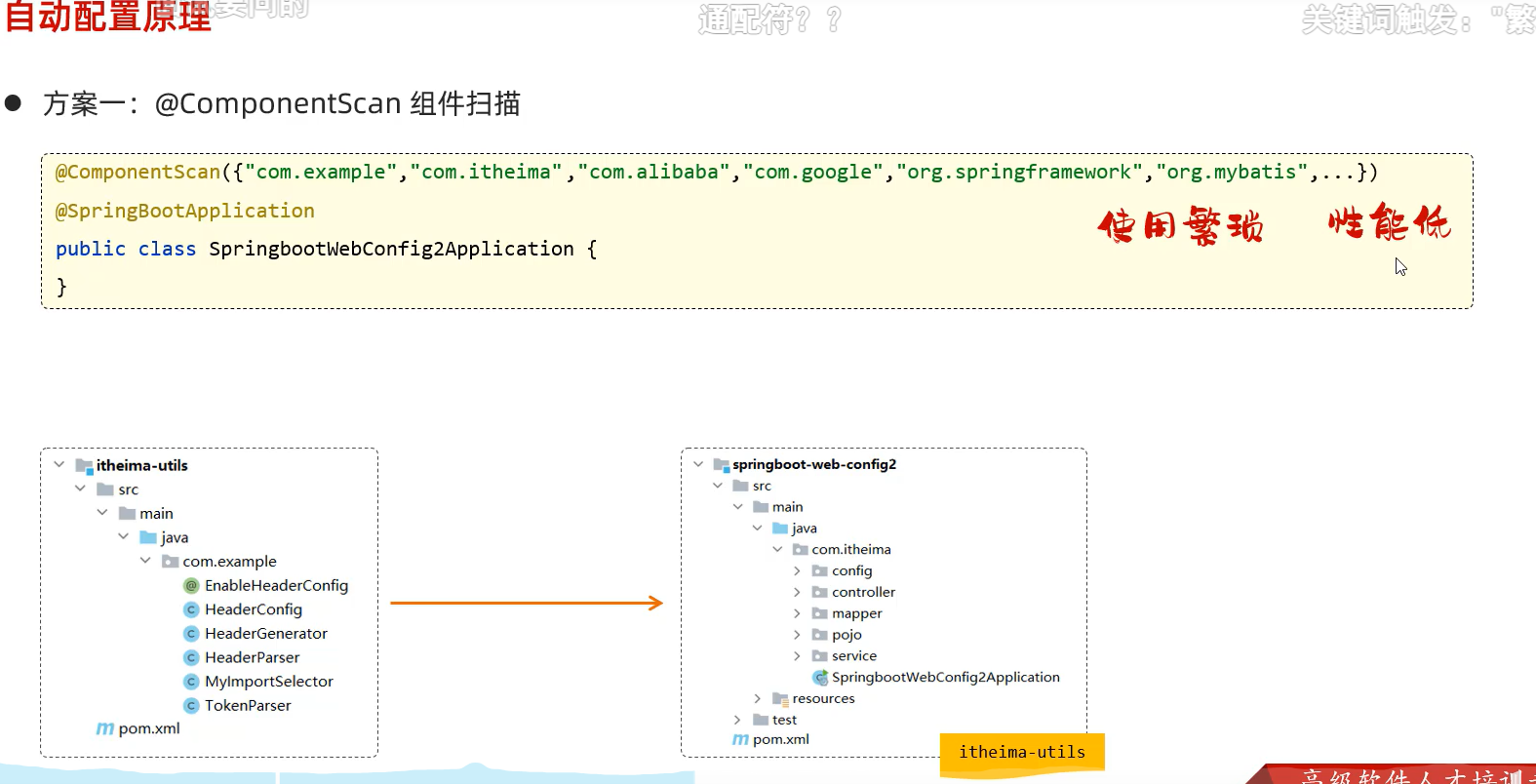Click the 方案一 @ComponentScan 组件扫描 heading
Screen dimensions: 1536x784
(281, 103)
